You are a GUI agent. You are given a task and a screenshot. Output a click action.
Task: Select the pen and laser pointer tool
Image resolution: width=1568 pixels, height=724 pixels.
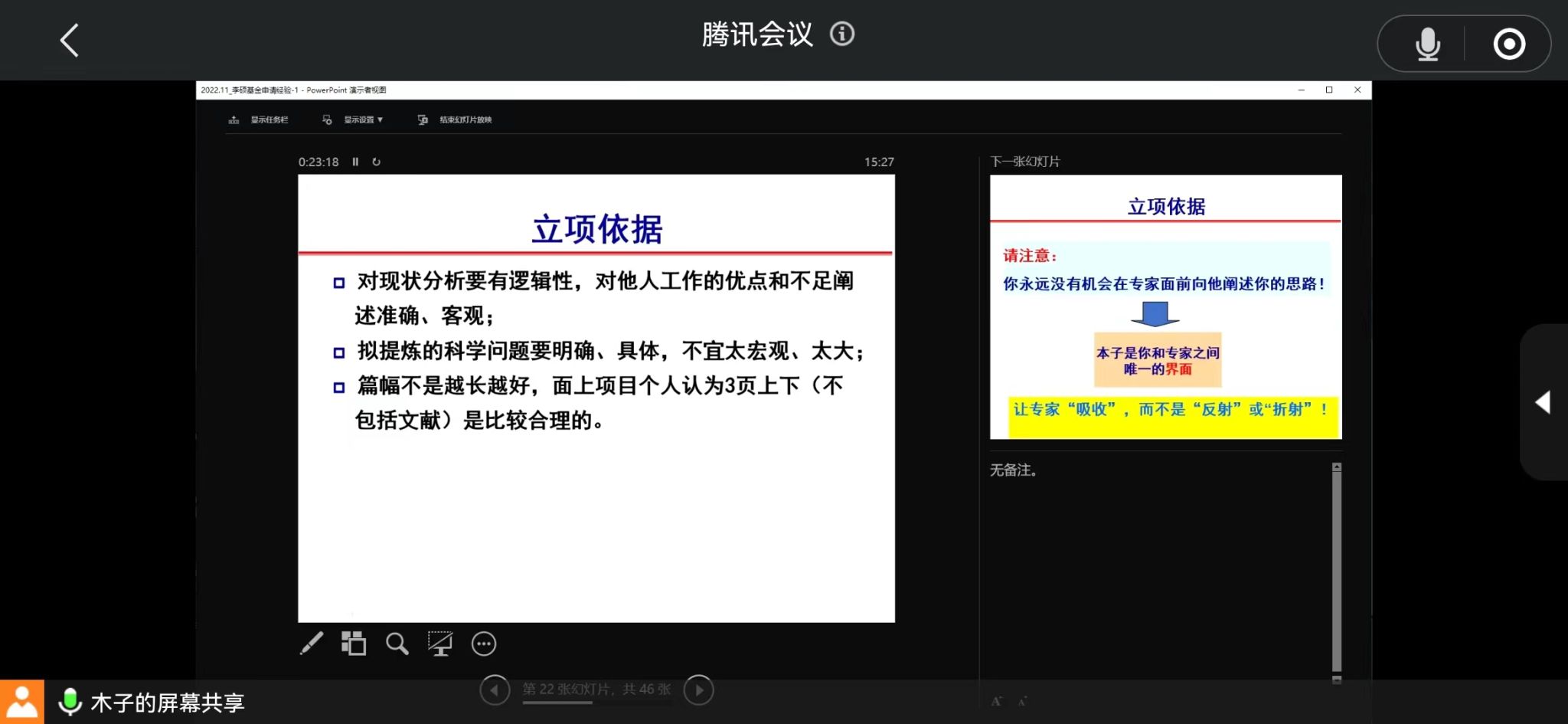(312, 644)
